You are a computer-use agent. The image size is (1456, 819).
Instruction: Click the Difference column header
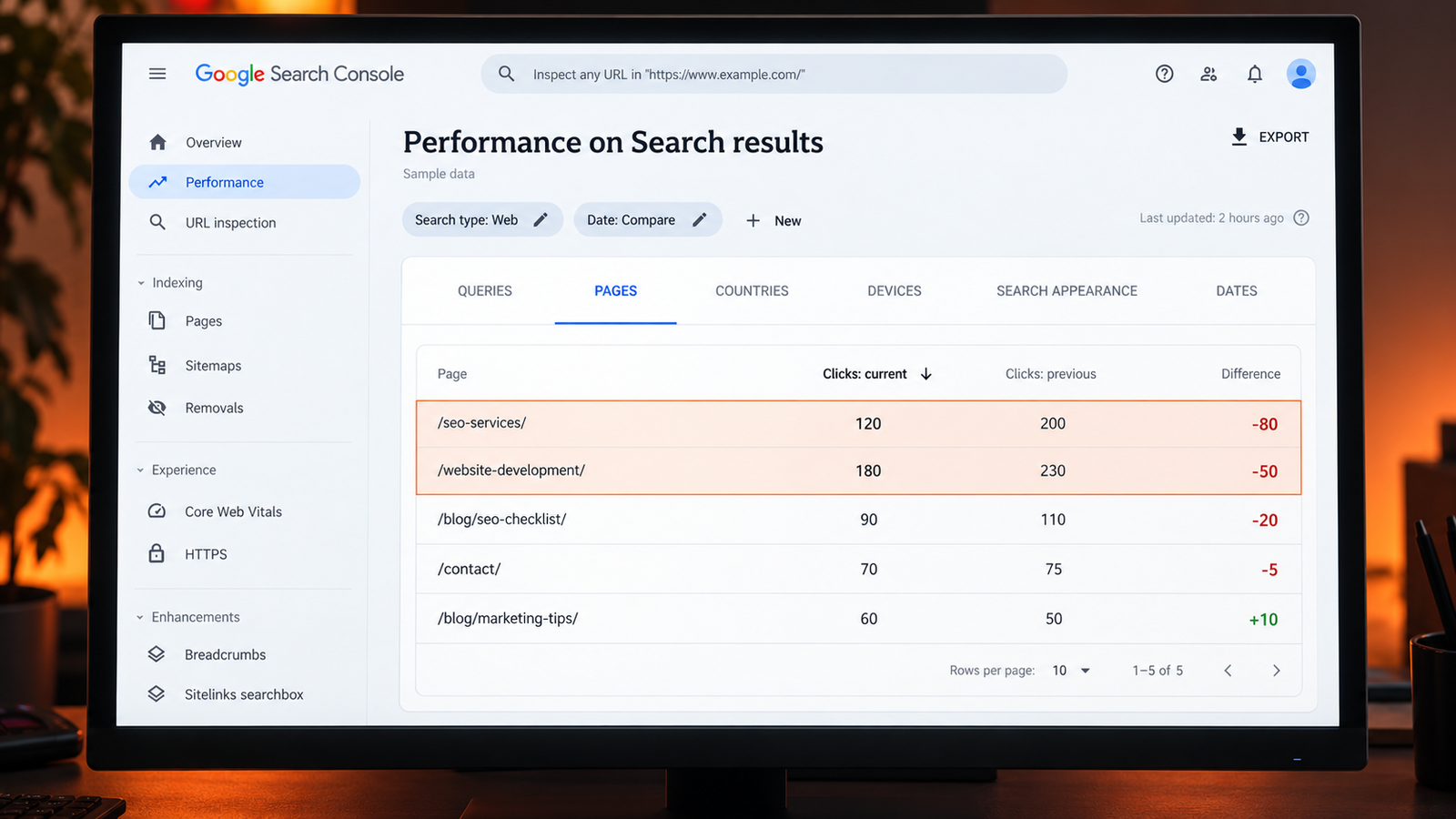pos(1250,374)
